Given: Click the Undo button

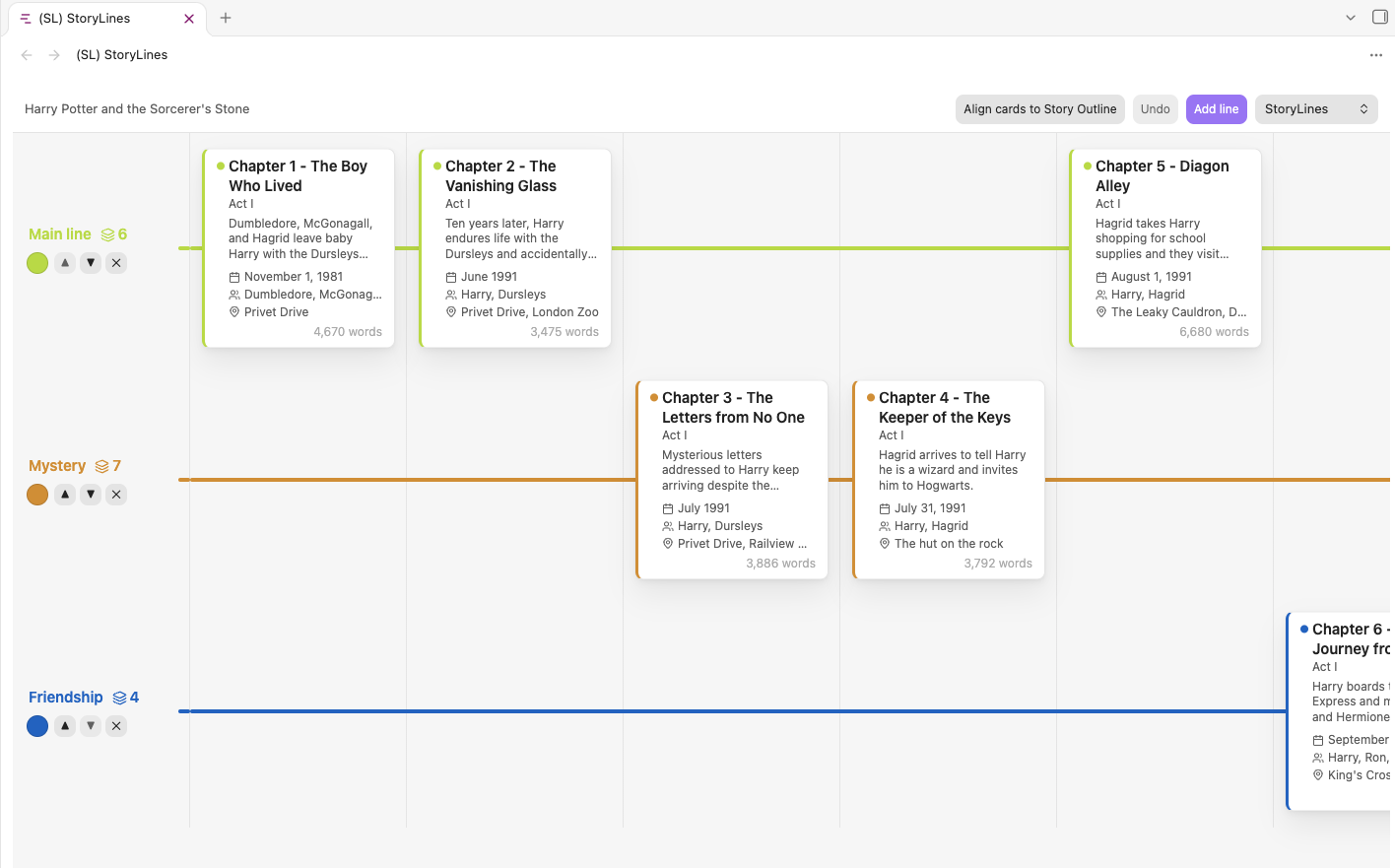Looking at the screenshot, I should click(1156, 109).
